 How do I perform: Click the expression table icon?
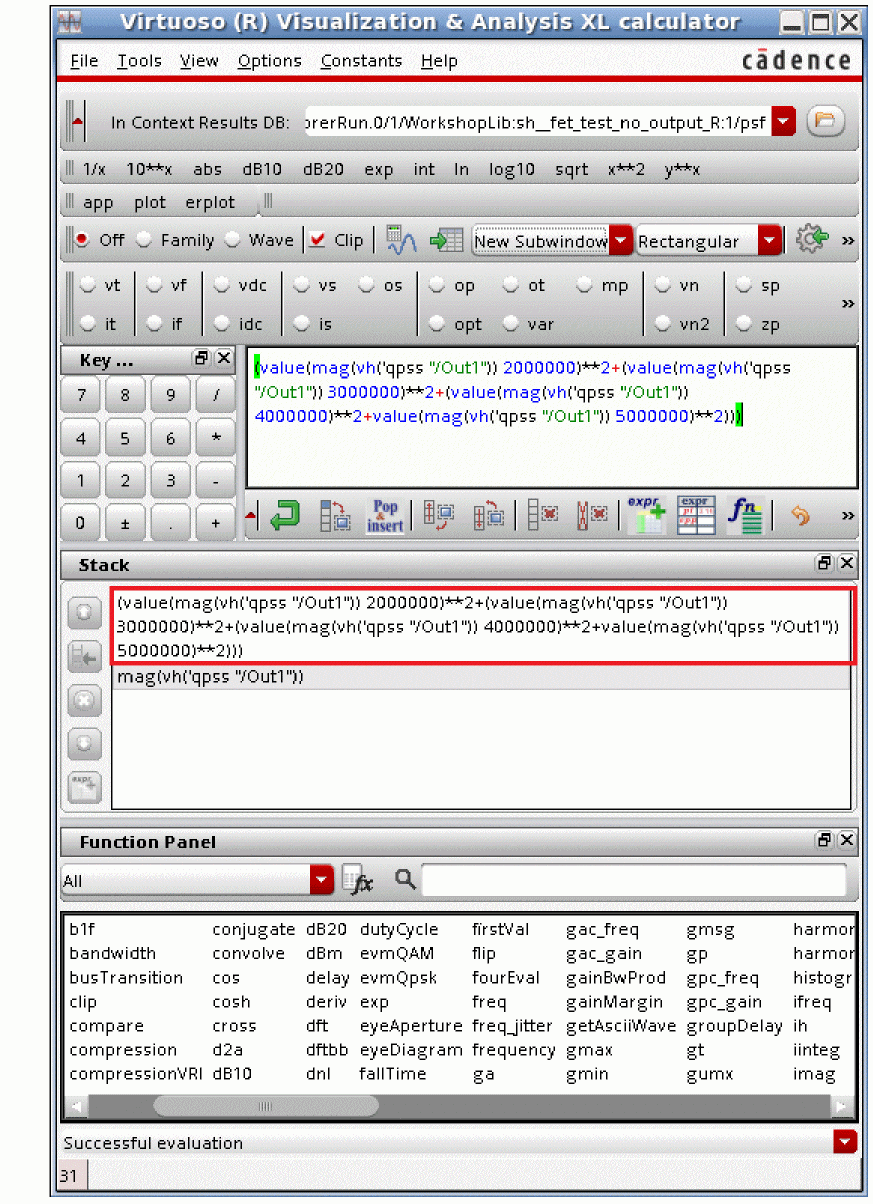pos(696,516)
